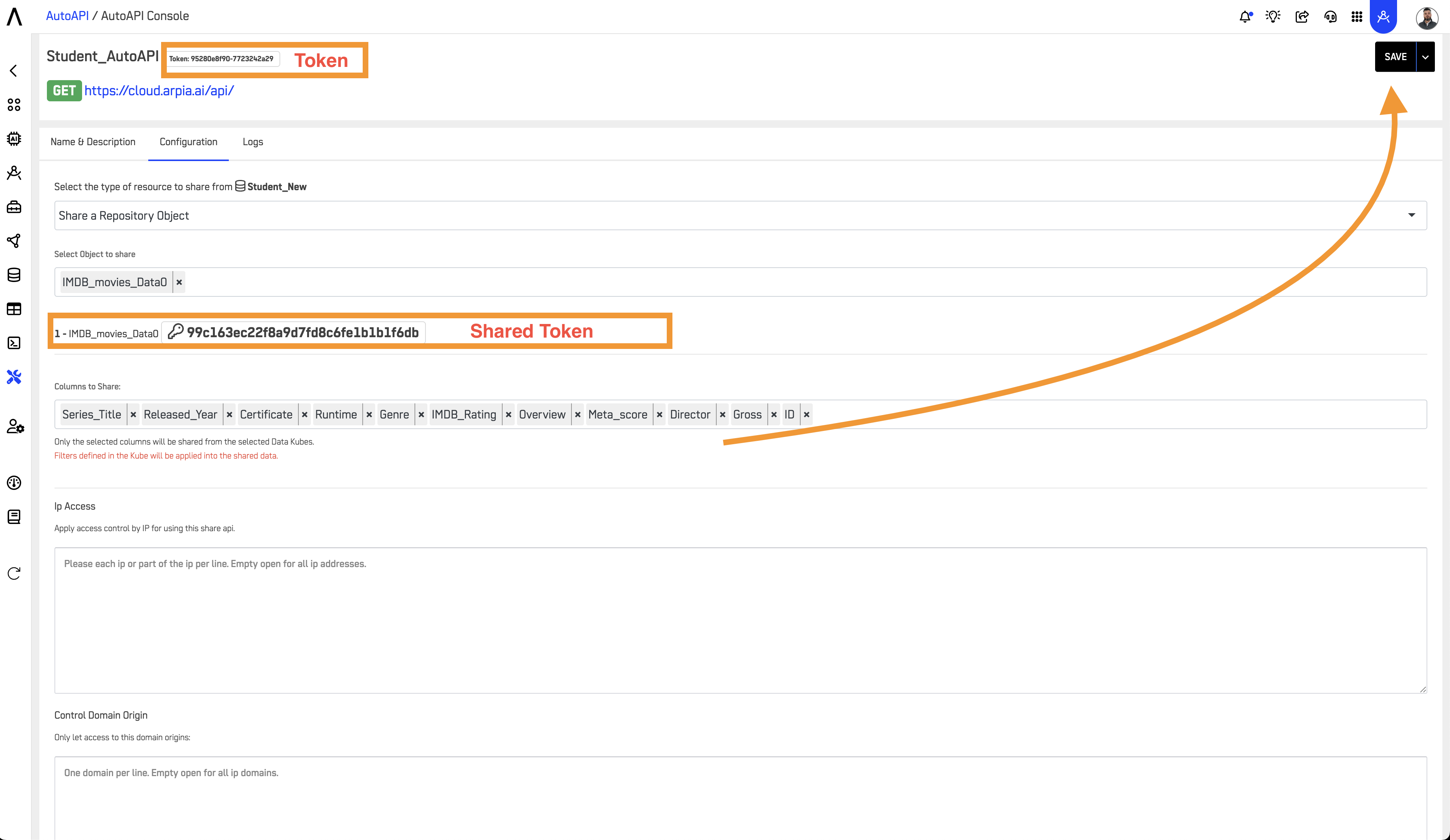The image size is (1450, 840).
Task: Open the headset support icon
Action: (x=1330, y=17)
